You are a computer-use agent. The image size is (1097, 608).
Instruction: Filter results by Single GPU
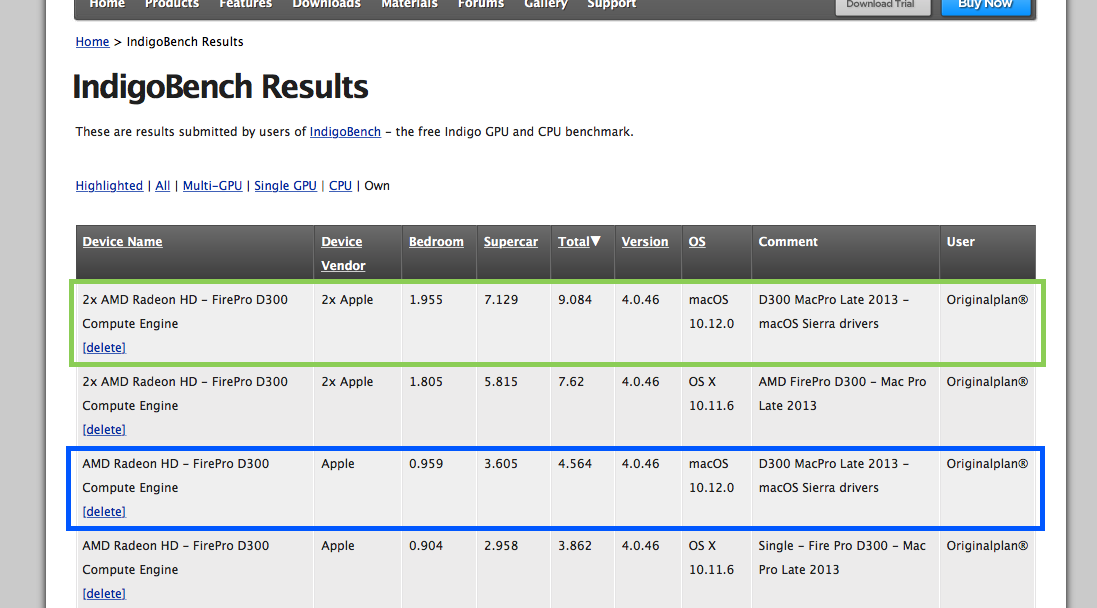click(x=285, y=185)
